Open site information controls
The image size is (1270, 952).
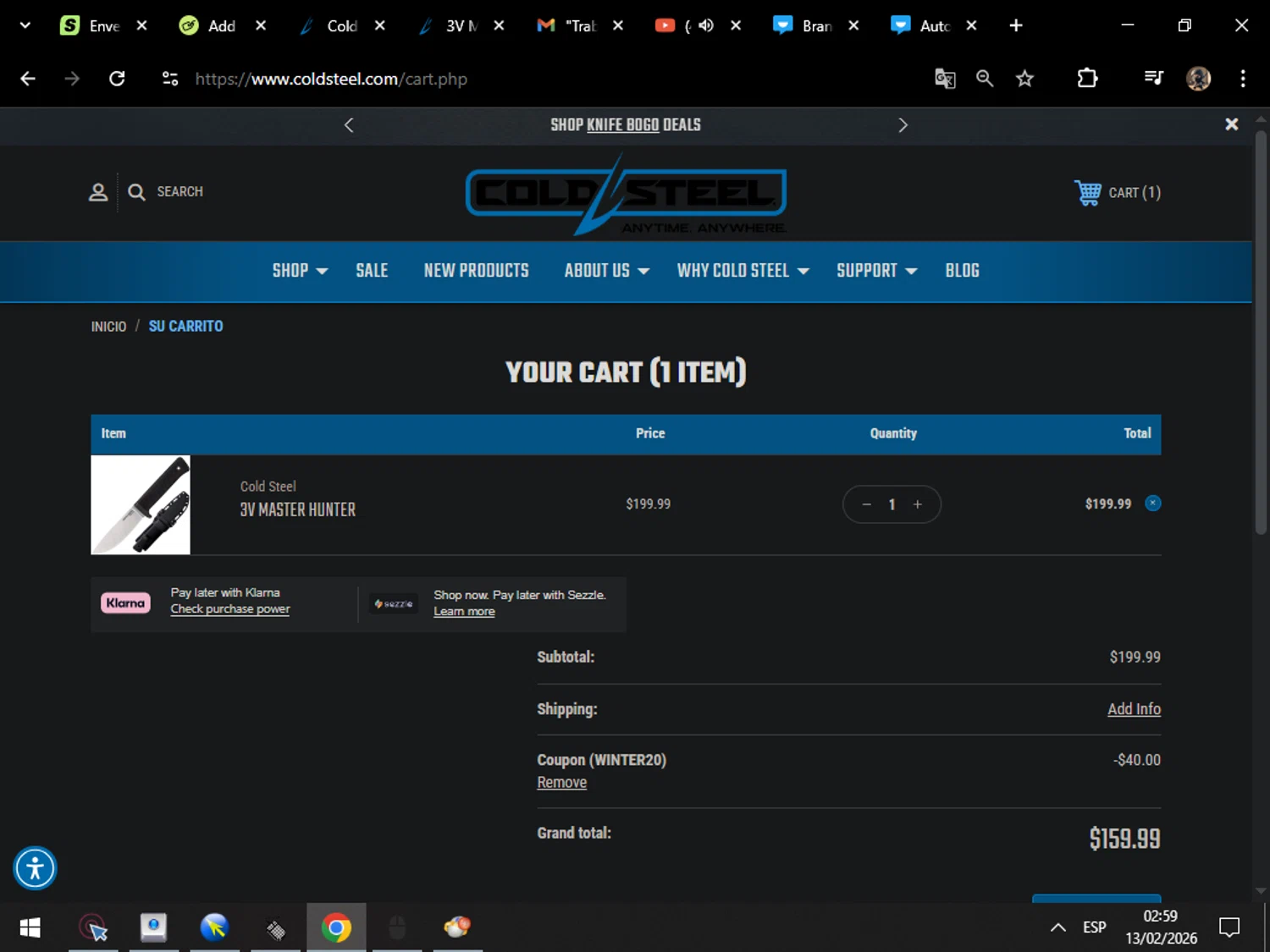(170, 79)
